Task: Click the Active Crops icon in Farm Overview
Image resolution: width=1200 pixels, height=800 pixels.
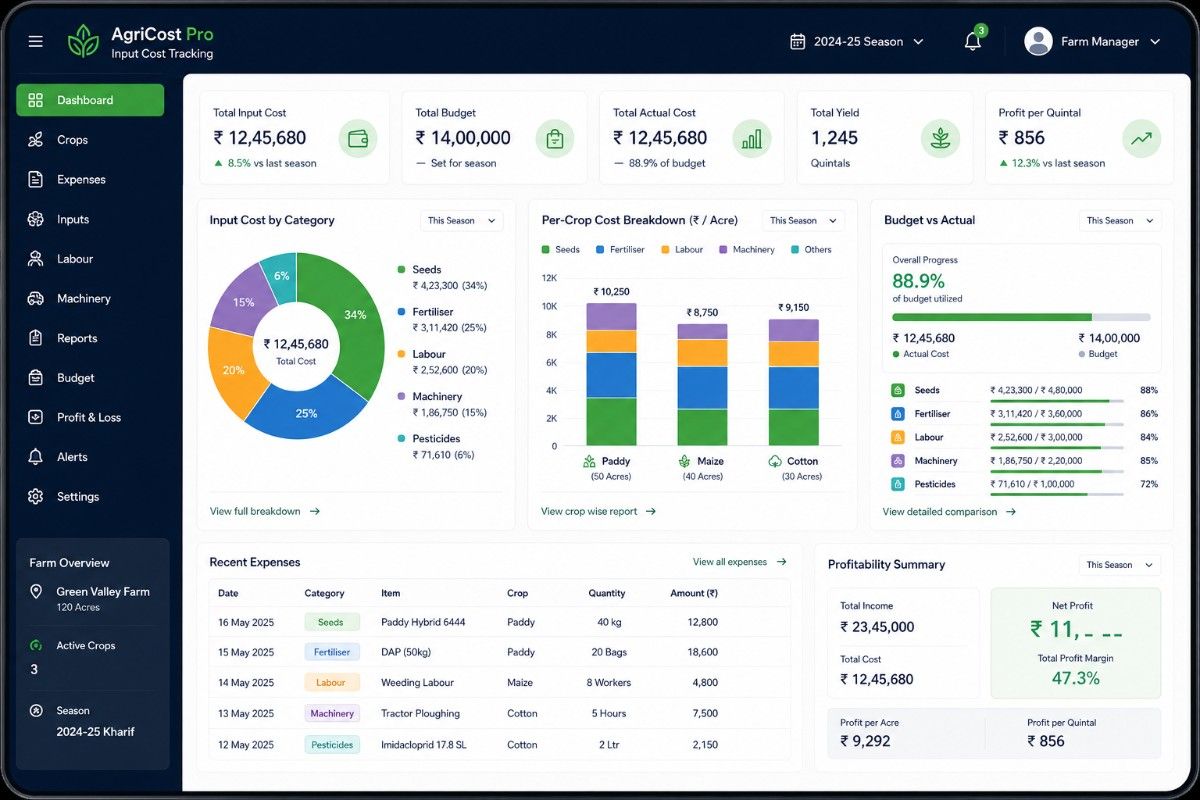Action: point(36,646)
